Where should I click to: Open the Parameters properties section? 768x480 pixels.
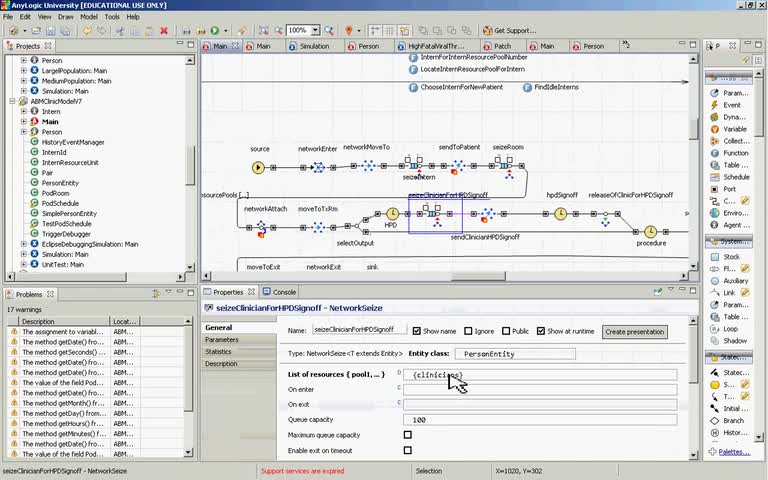[239, 339]
